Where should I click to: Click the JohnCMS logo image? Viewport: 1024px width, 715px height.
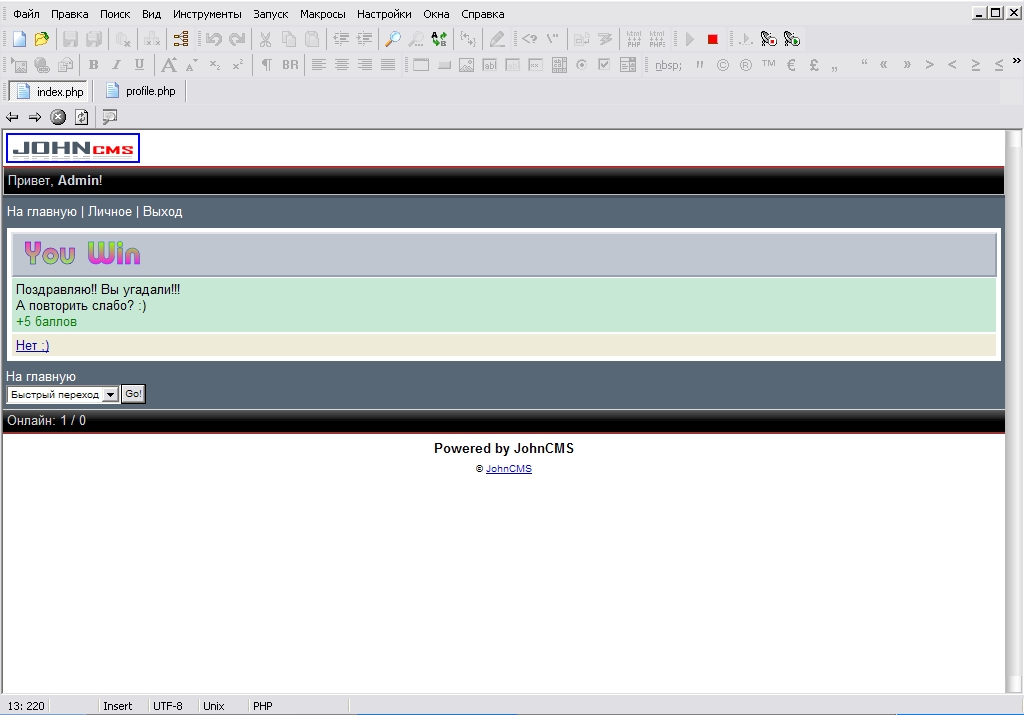click(x=72, y=148)
